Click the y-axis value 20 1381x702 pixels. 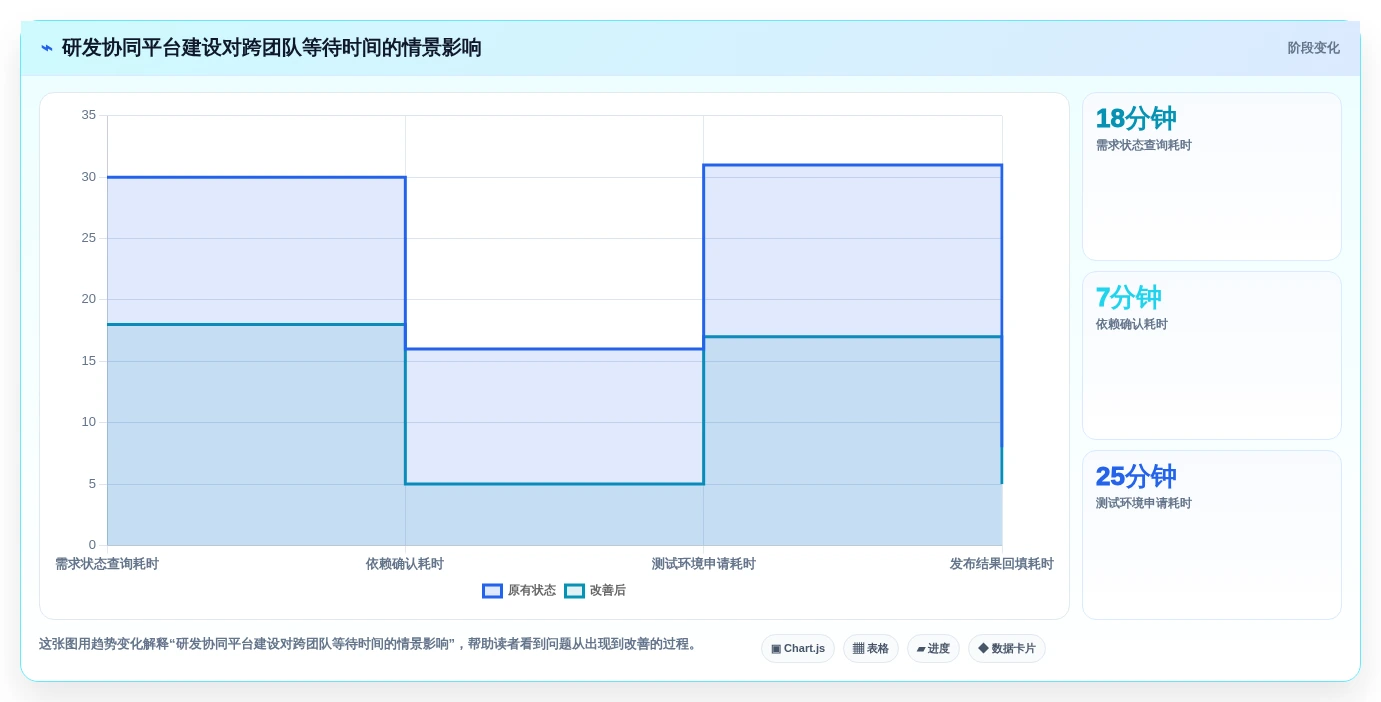[89, 299]
